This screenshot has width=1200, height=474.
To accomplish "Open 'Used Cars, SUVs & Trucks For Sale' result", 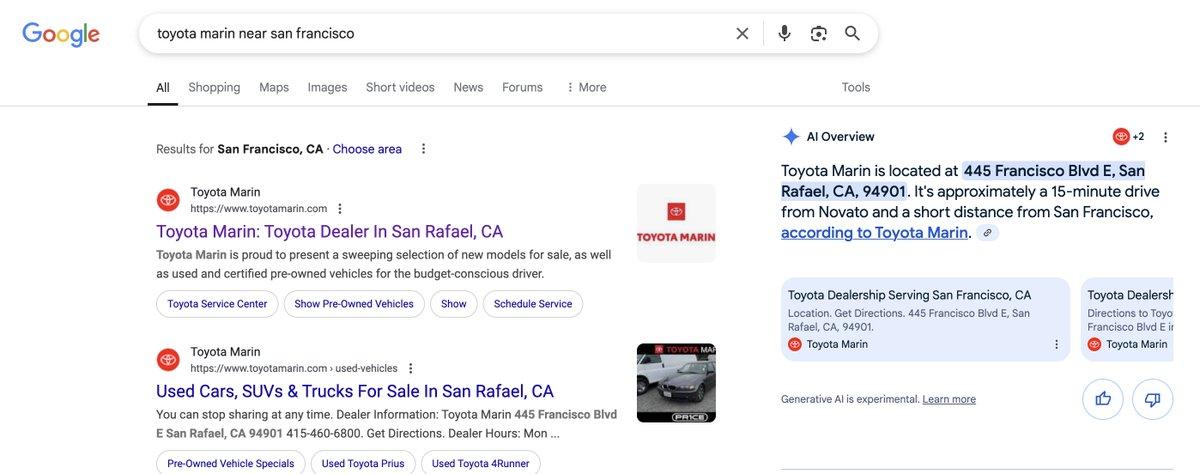I will (355, 391).
